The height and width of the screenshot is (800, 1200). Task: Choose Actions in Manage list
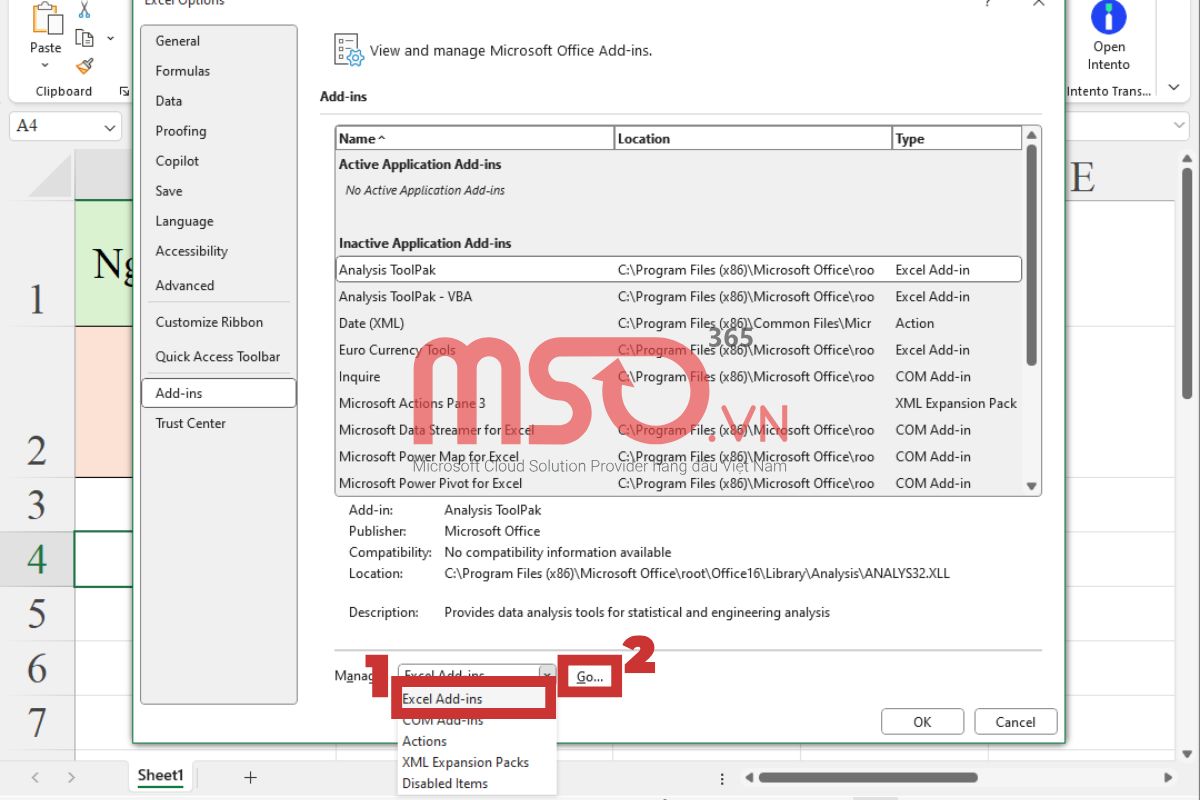477,741
